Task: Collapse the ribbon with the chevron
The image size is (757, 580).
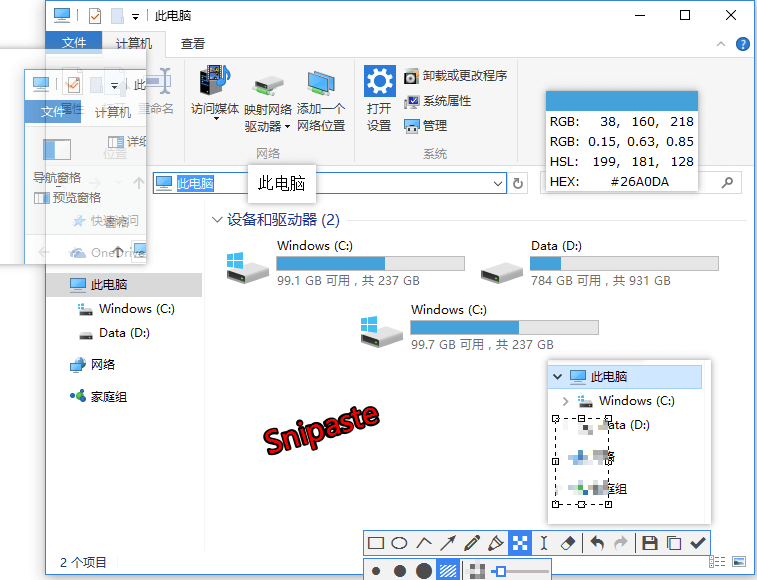Action: point(721,44)
